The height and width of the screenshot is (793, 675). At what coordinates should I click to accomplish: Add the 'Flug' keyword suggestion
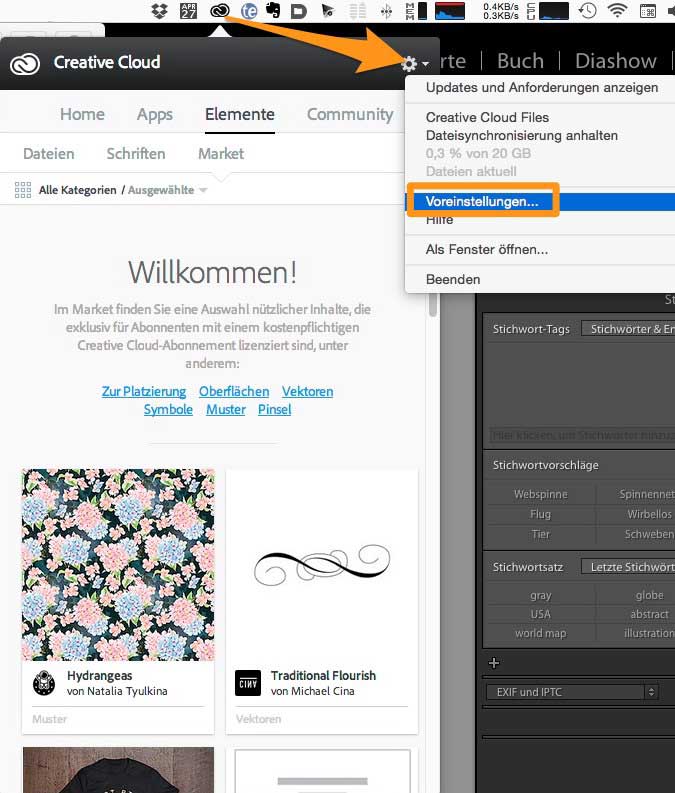point(541,514)
